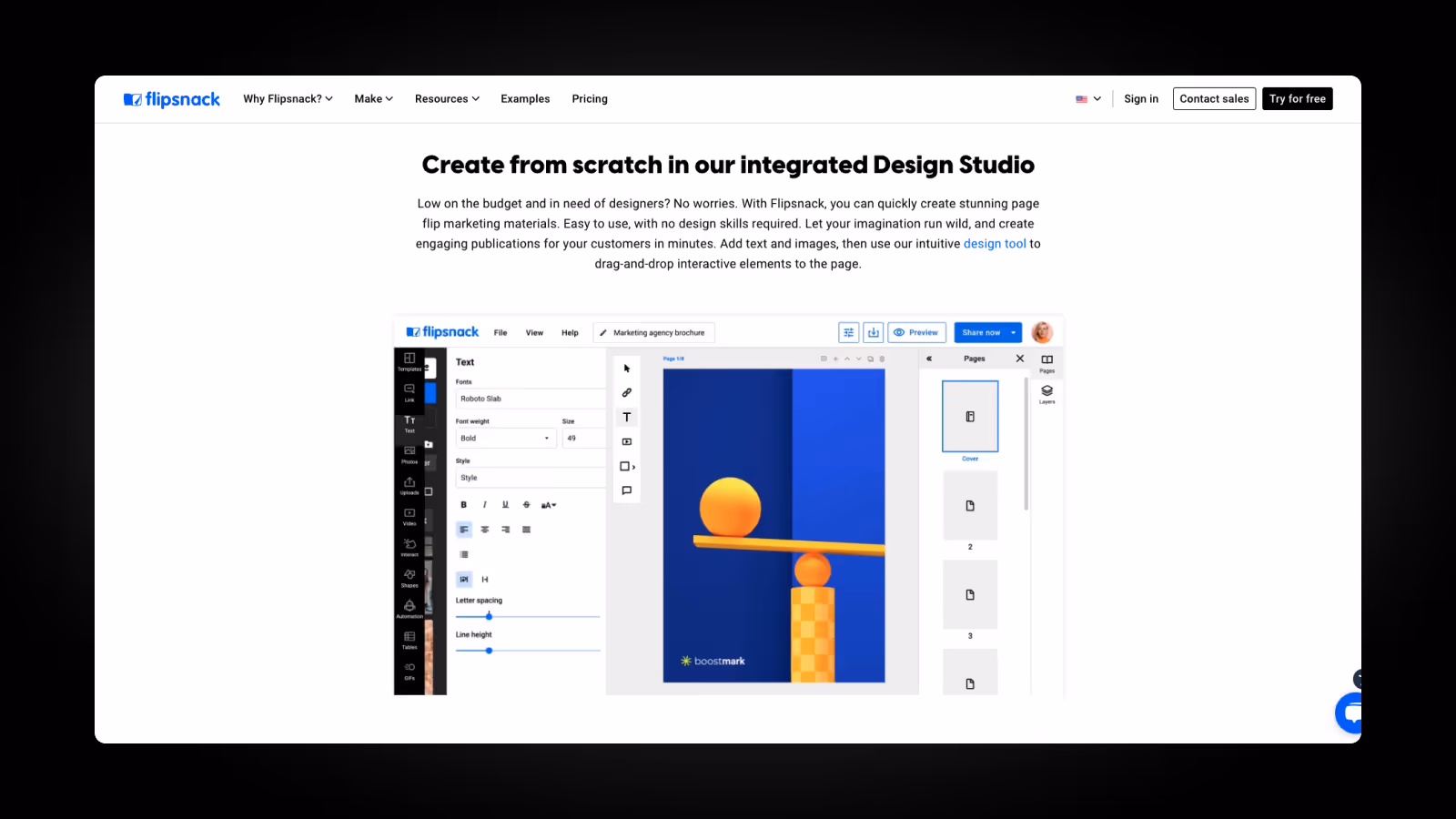Expand the Share now dropdown arrow

(x=1014, y=333)
